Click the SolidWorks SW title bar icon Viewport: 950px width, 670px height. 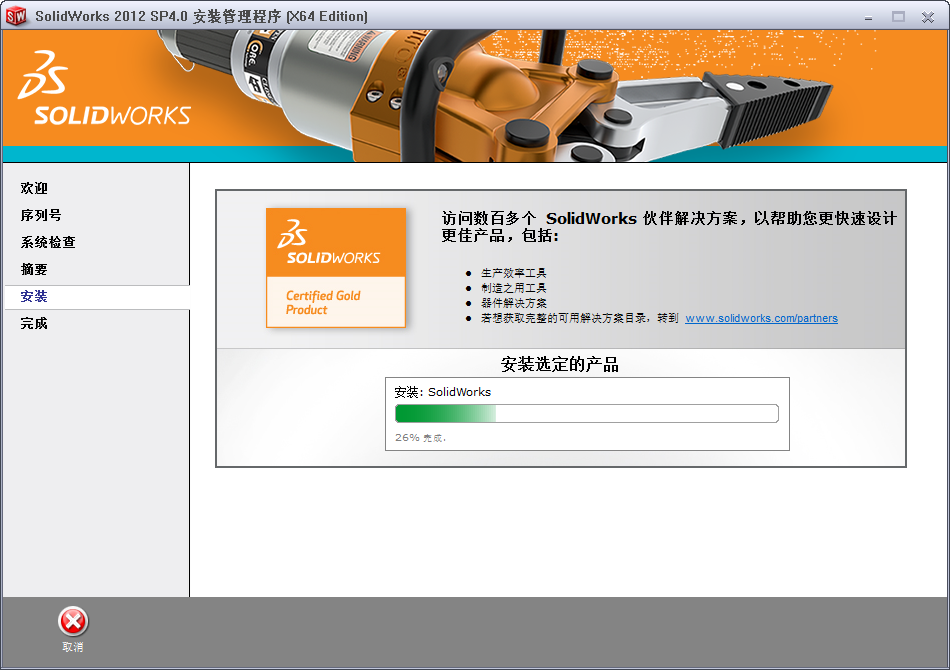tap(16, 16)
